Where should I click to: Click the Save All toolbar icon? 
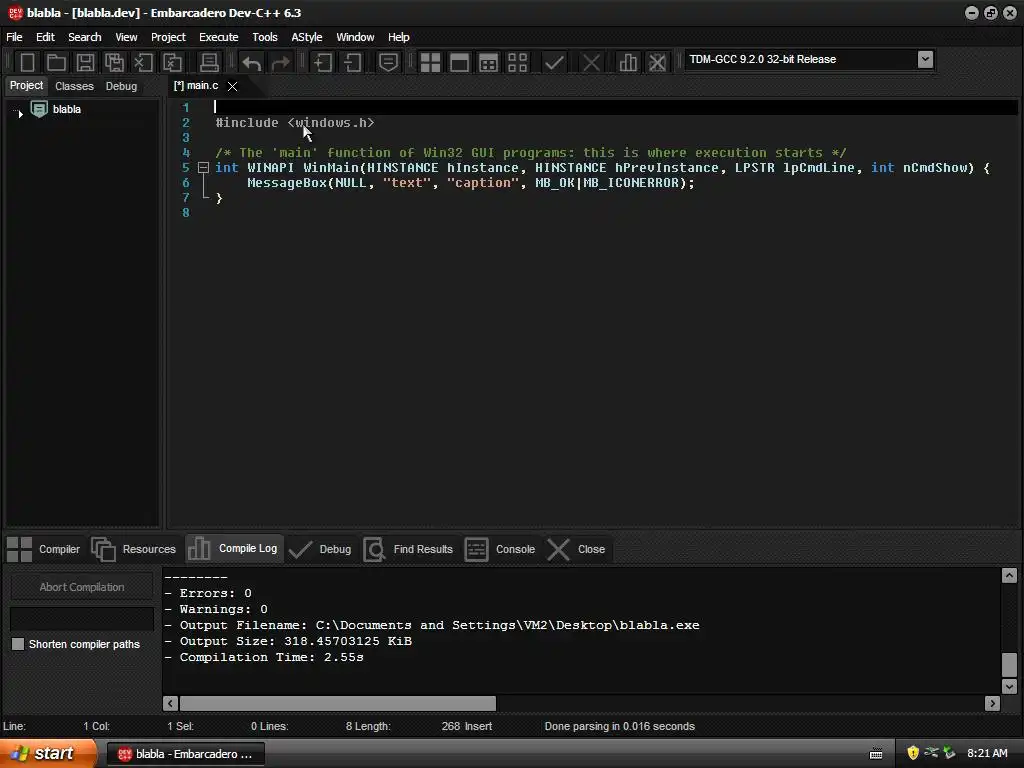point(114,63)
